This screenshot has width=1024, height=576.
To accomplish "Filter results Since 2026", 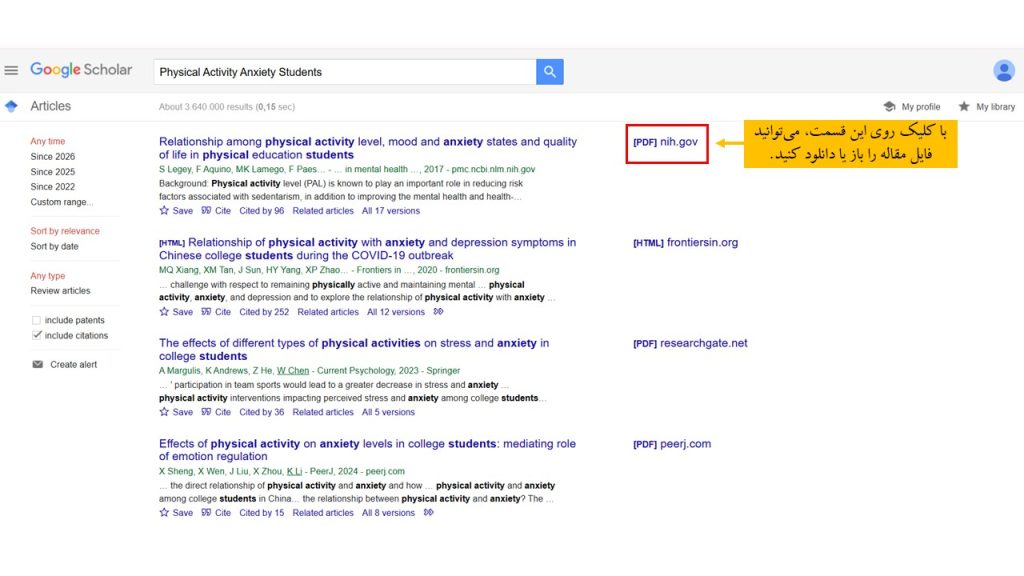I will (52, 157).
